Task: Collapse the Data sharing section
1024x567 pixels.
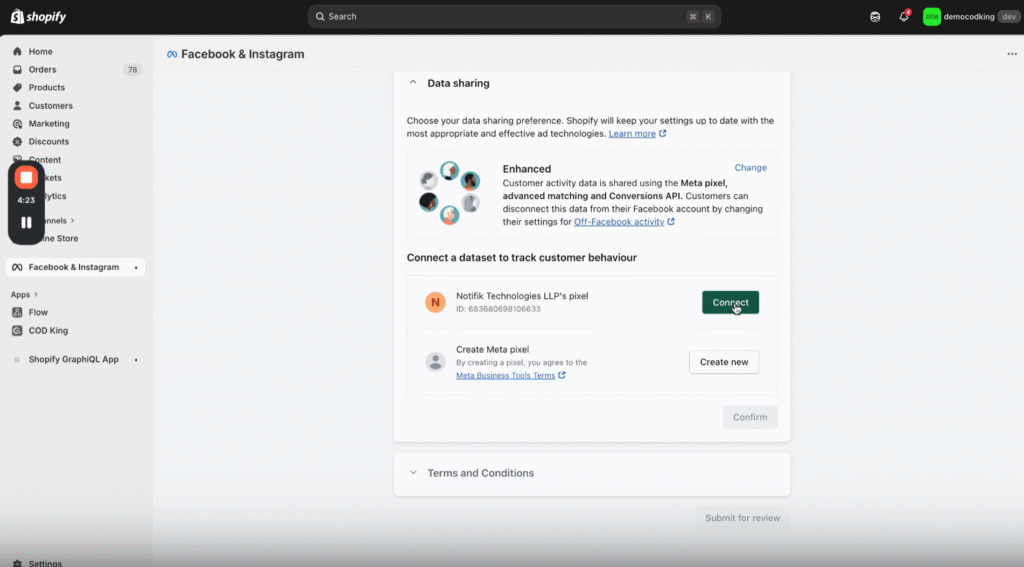Action: pyautogui.click(x=413, y=83)
